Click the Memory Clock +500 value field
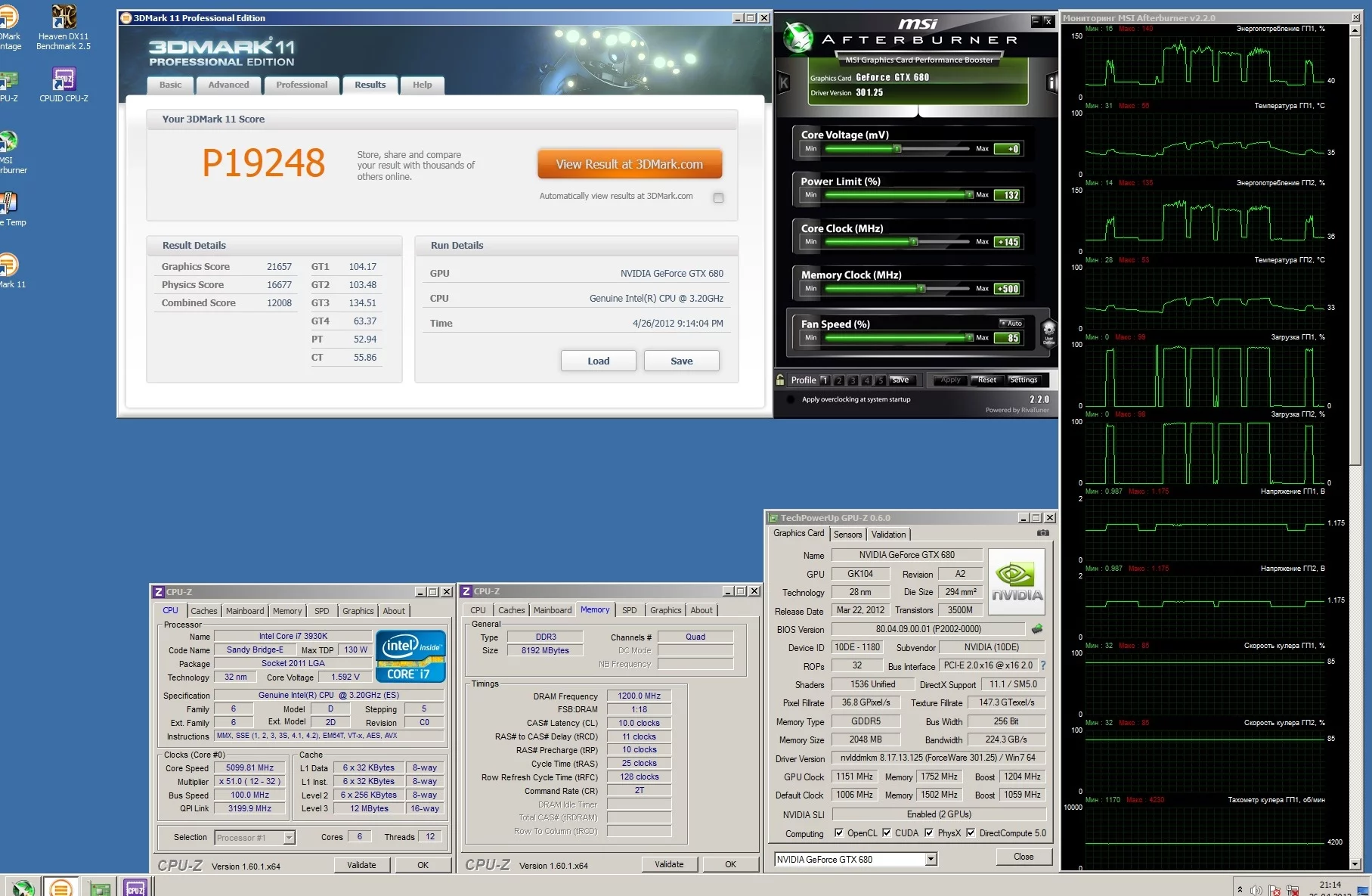1372x896 pixels. pyautogui.click(x=1007, y=289)
